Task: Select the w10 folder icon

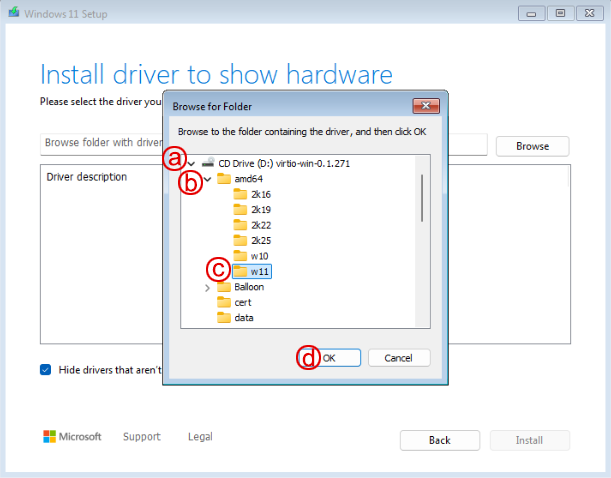Action: 240,256
